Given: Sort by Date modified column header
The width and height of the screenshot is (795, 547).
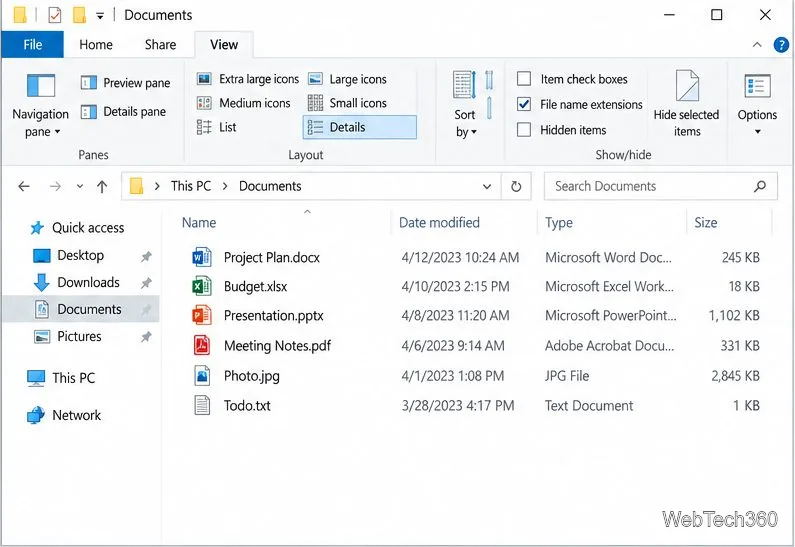Looking at the screenshot, I should 439,223.
